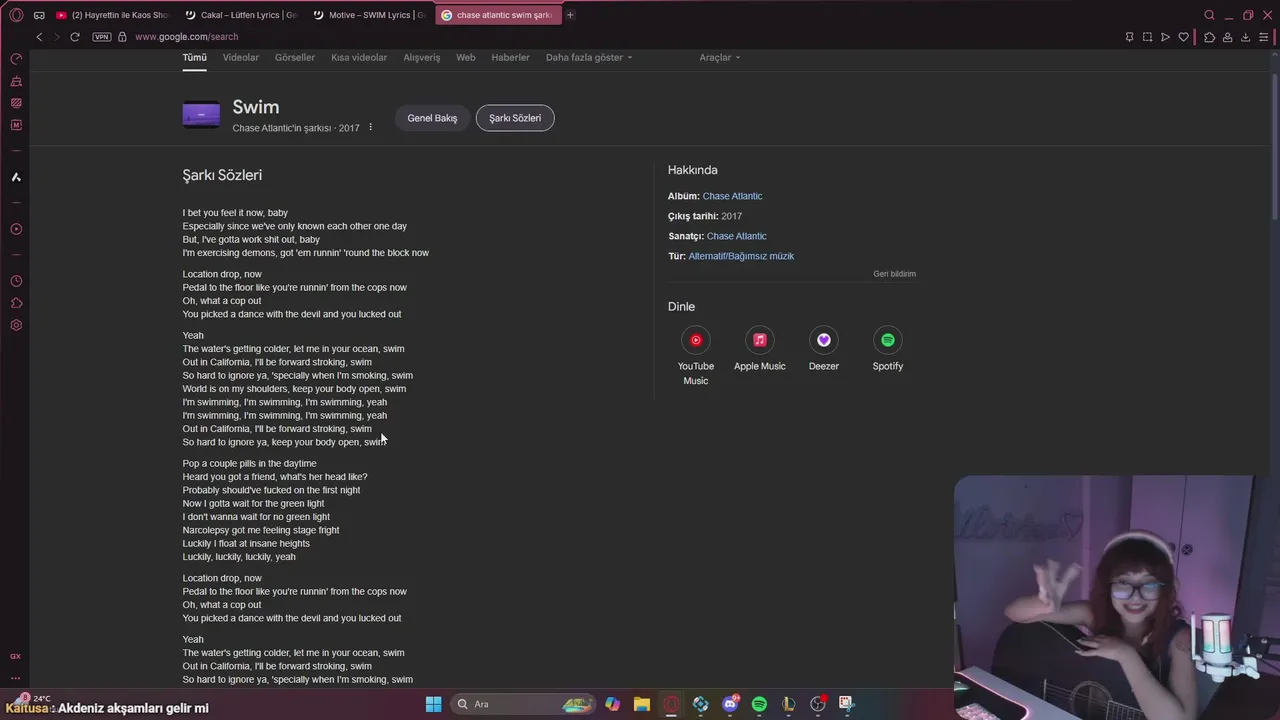
Task: Switch to Motive – SWIM Lyrics tab
Action: pos(370,15)
